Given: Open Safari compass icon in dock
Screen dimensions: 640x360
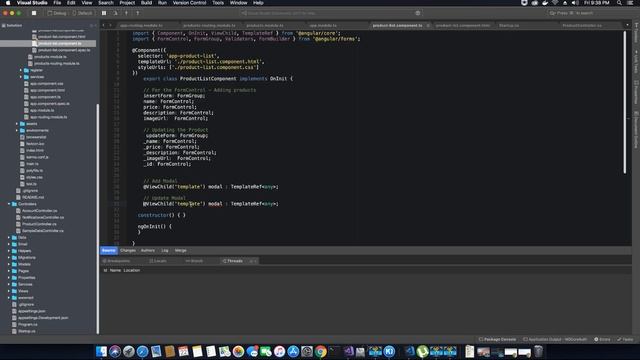Looking at the screenshot, I should click(x=142, y=351).
